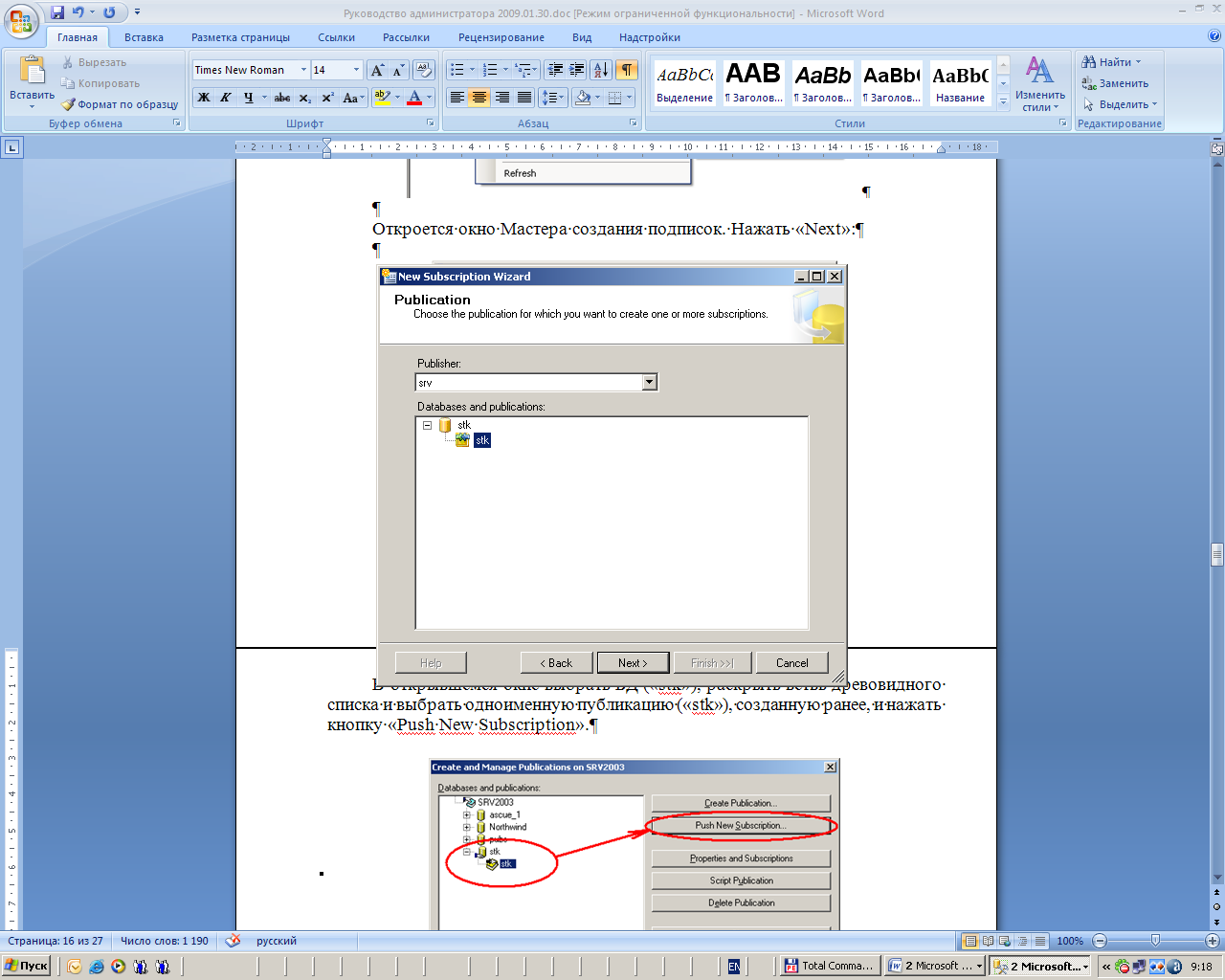The height and width of the screenshot is (980, 1225).
Task: Zoom in using the plus button
Action: click(x=1213, y=941)
